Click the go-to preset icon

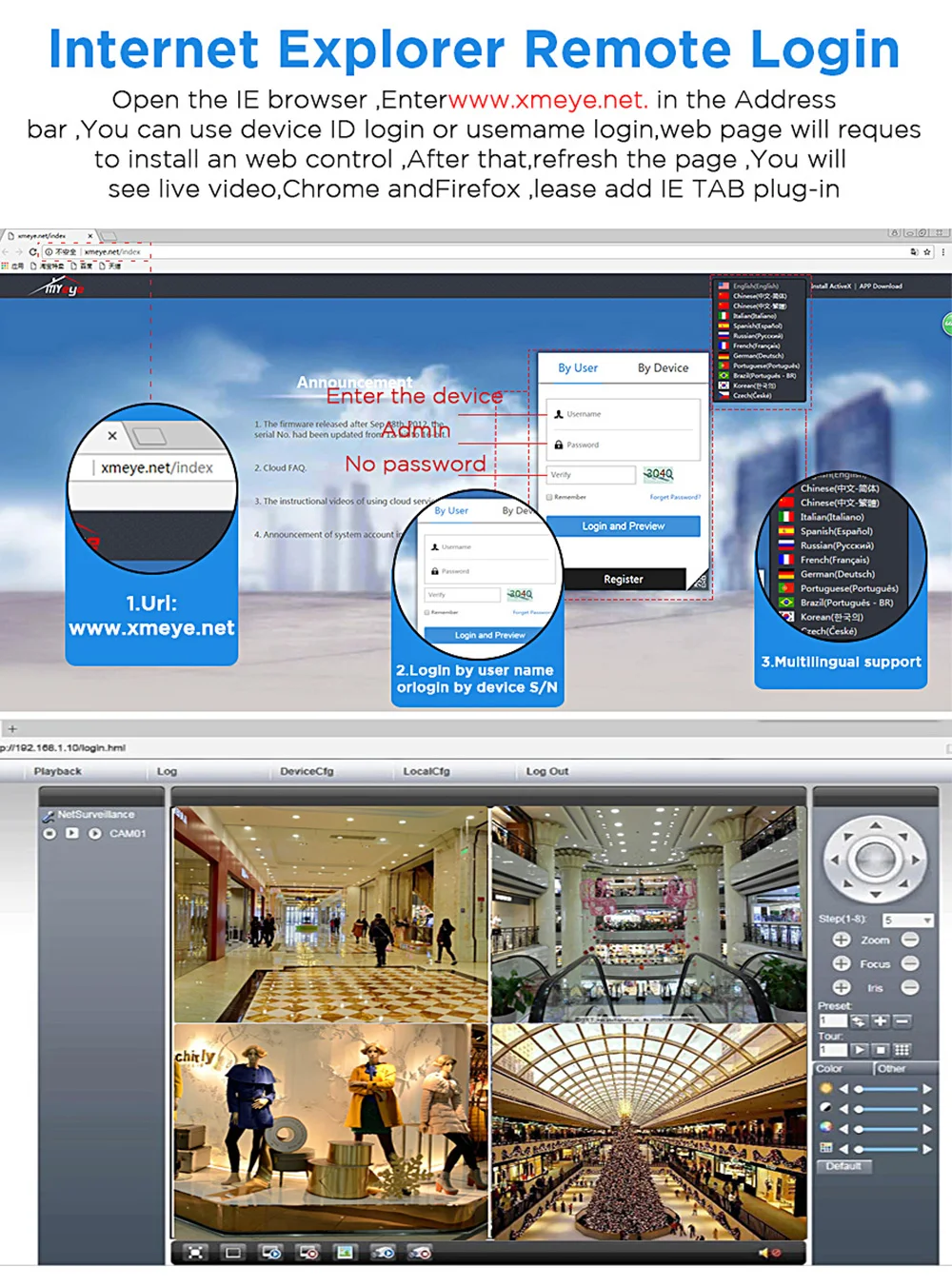pos(859,1020)
